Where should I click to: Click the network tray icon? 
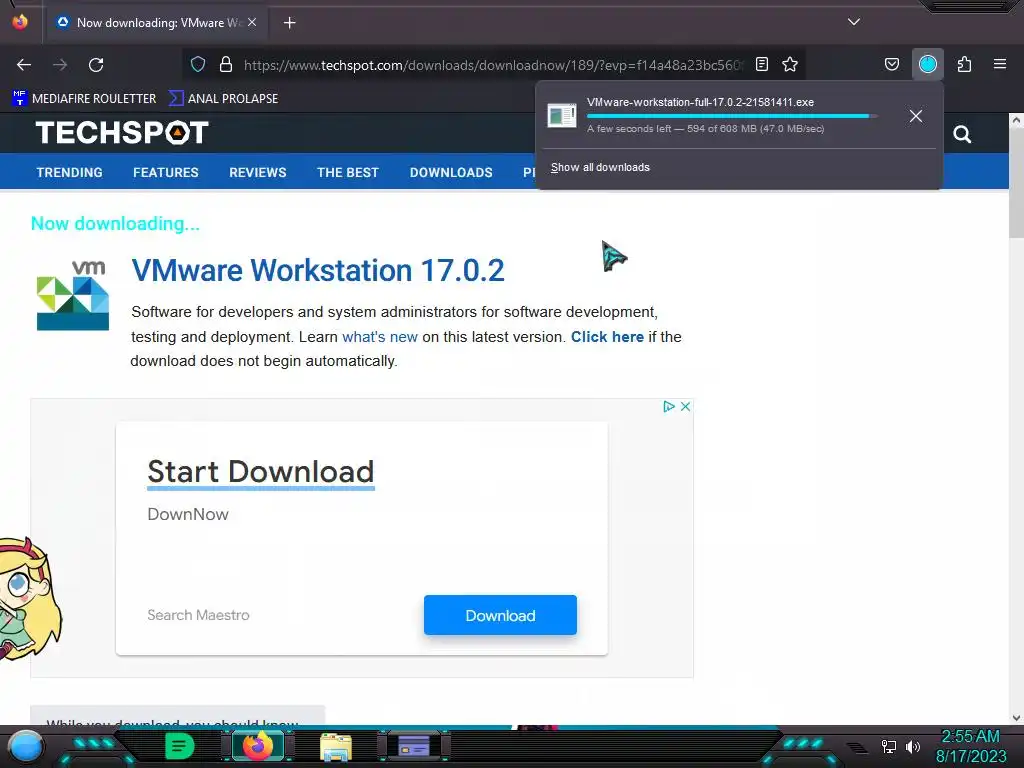pyautogui.click(x=888, y=746)
